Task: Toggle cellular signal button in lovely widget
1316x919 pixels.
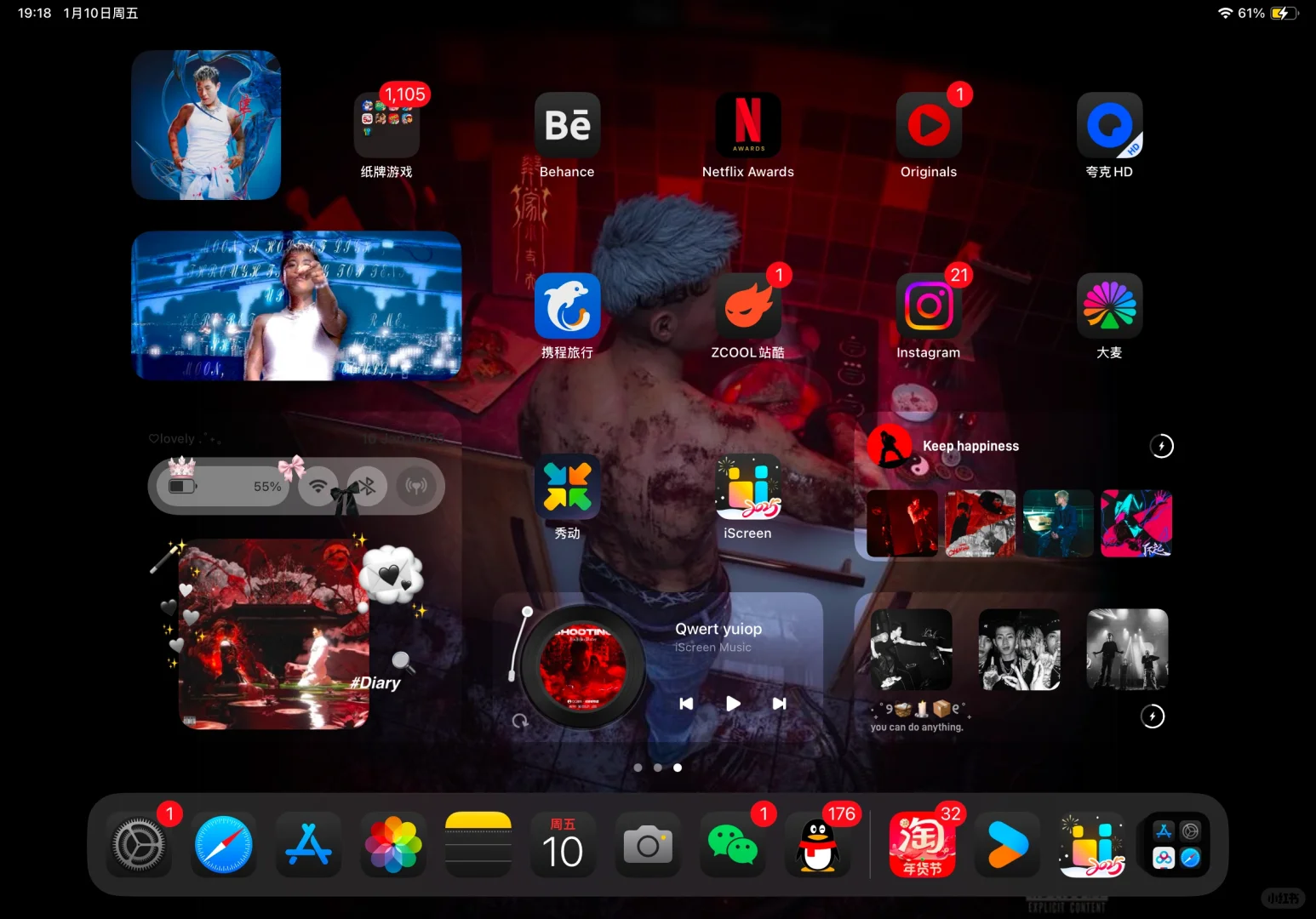Action: pos(416,487)
